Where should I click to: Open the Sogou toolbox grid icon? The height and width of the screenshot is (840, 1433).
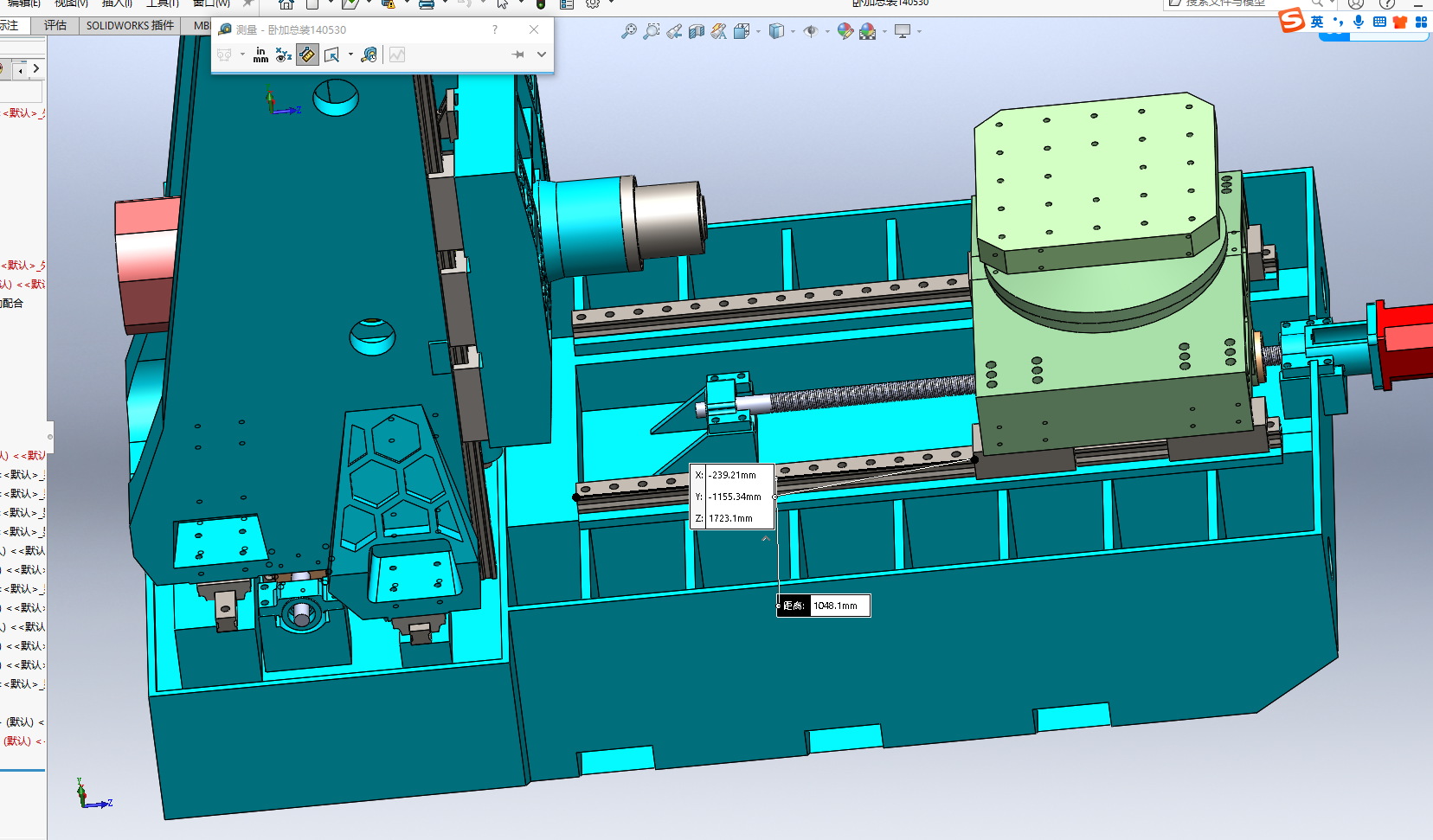[x=1421, y=22]
